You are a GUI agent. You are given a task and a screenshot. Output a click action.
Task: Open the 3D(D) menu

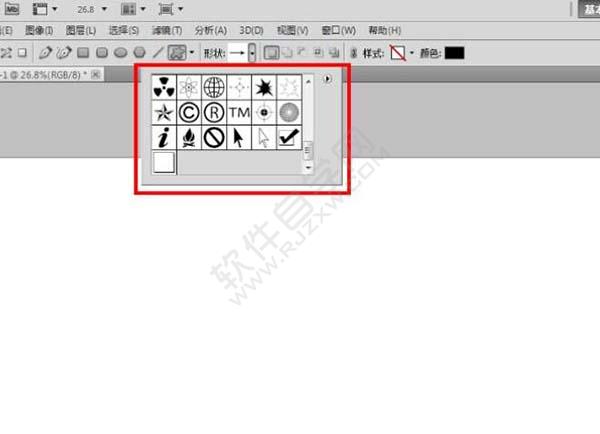(x=251, y=30)
